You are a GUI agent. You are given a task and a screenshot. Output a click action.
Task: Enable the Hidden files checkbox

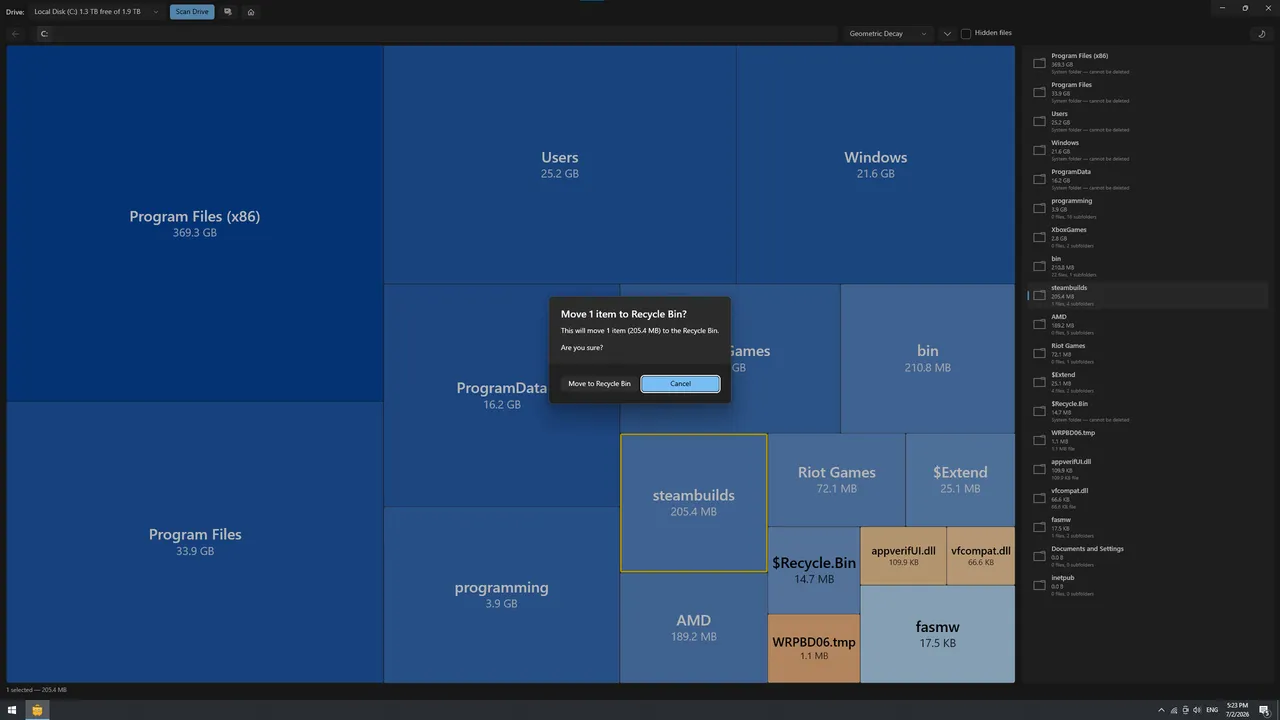[x=966, y=34]
